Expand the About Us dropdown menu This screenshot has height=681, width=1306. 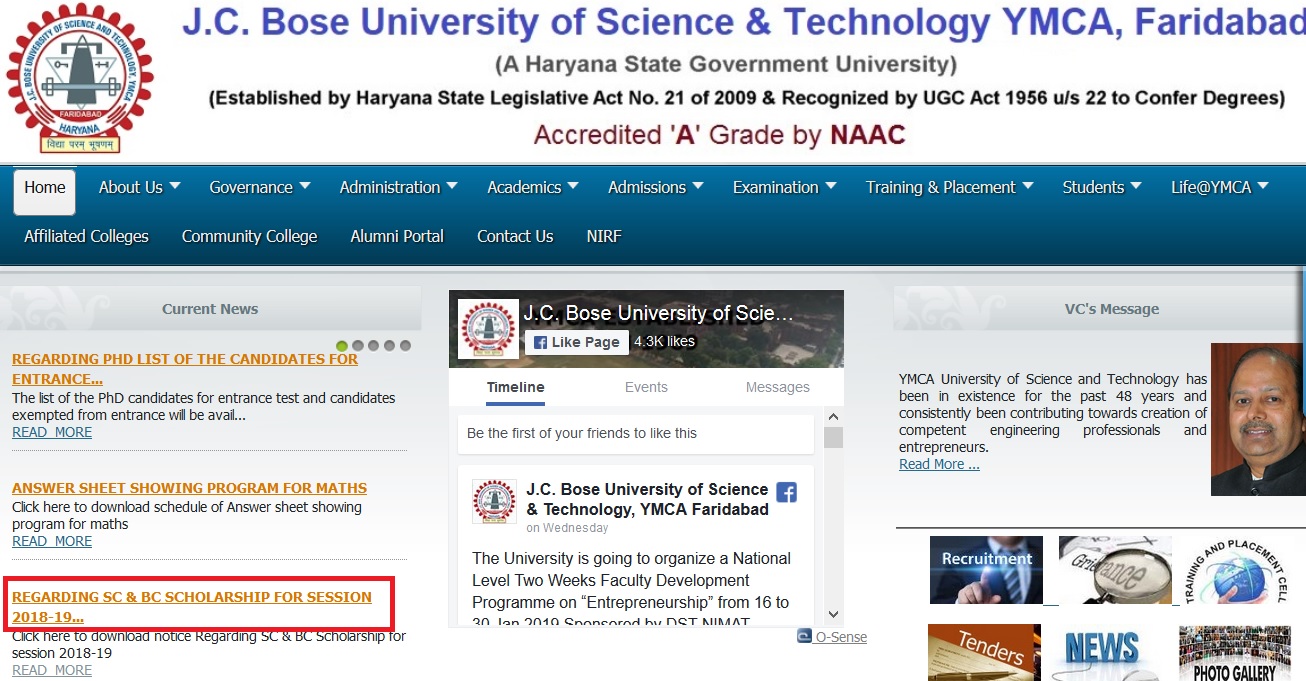(x=139, y=187)
